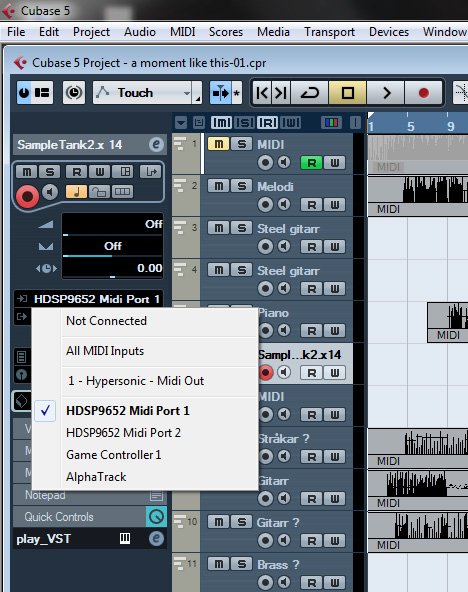Toggle monitor on first Steel gitarr track

pos(284,247)
